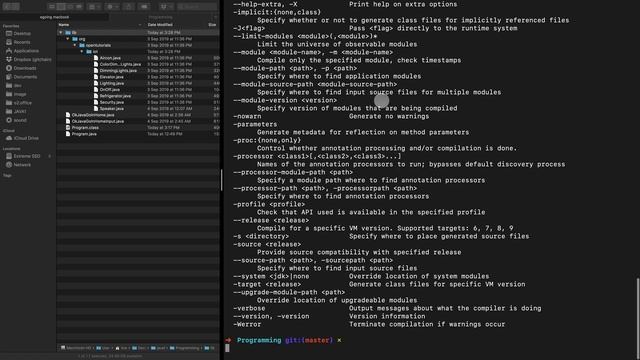Image resolution: width=640 pixels, height=360 pixels.
Task: Switch Finder to column view
Action: pyautogui.click(x=70, y=7)
